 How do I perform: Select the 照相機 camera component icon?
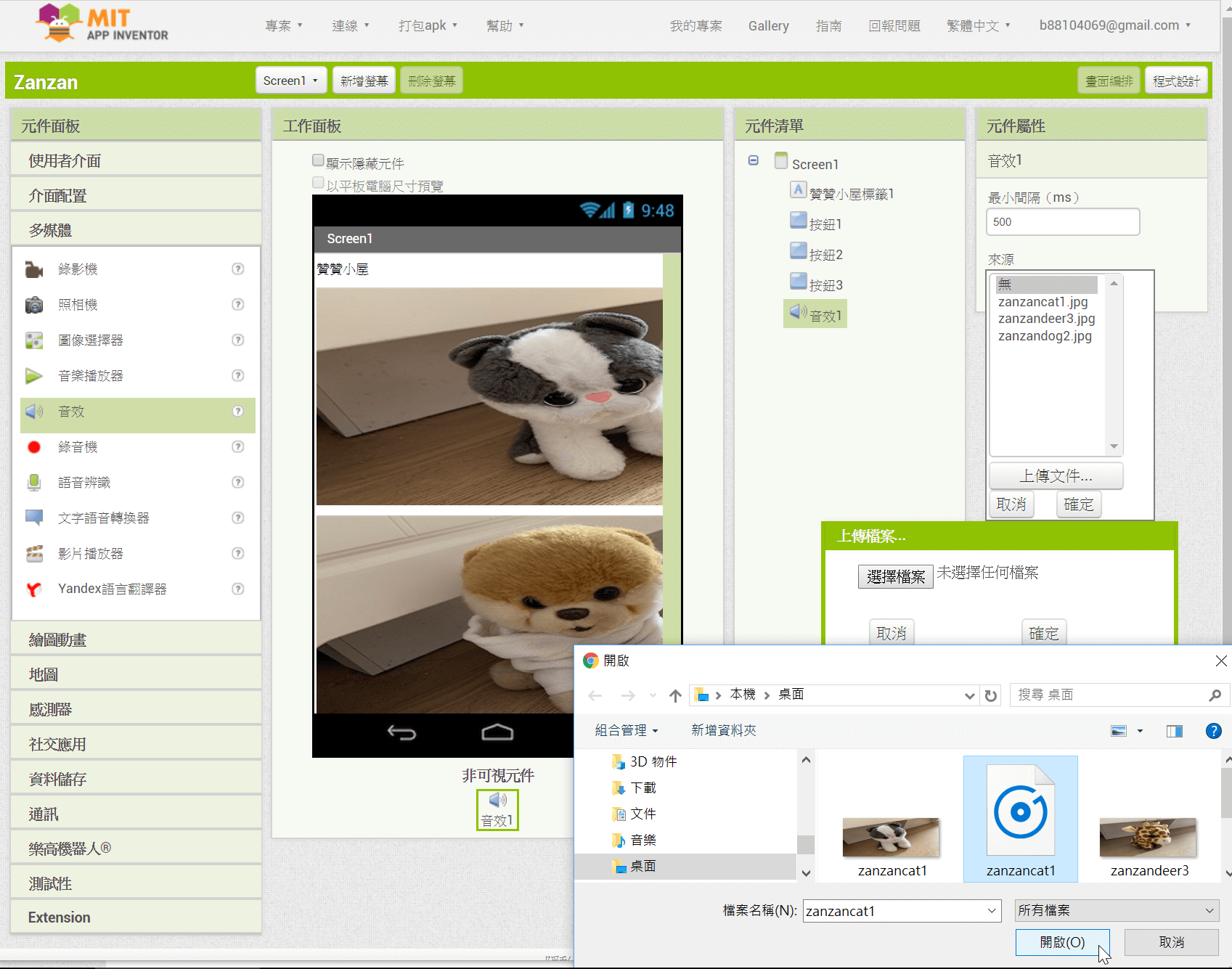pos(34,305)
